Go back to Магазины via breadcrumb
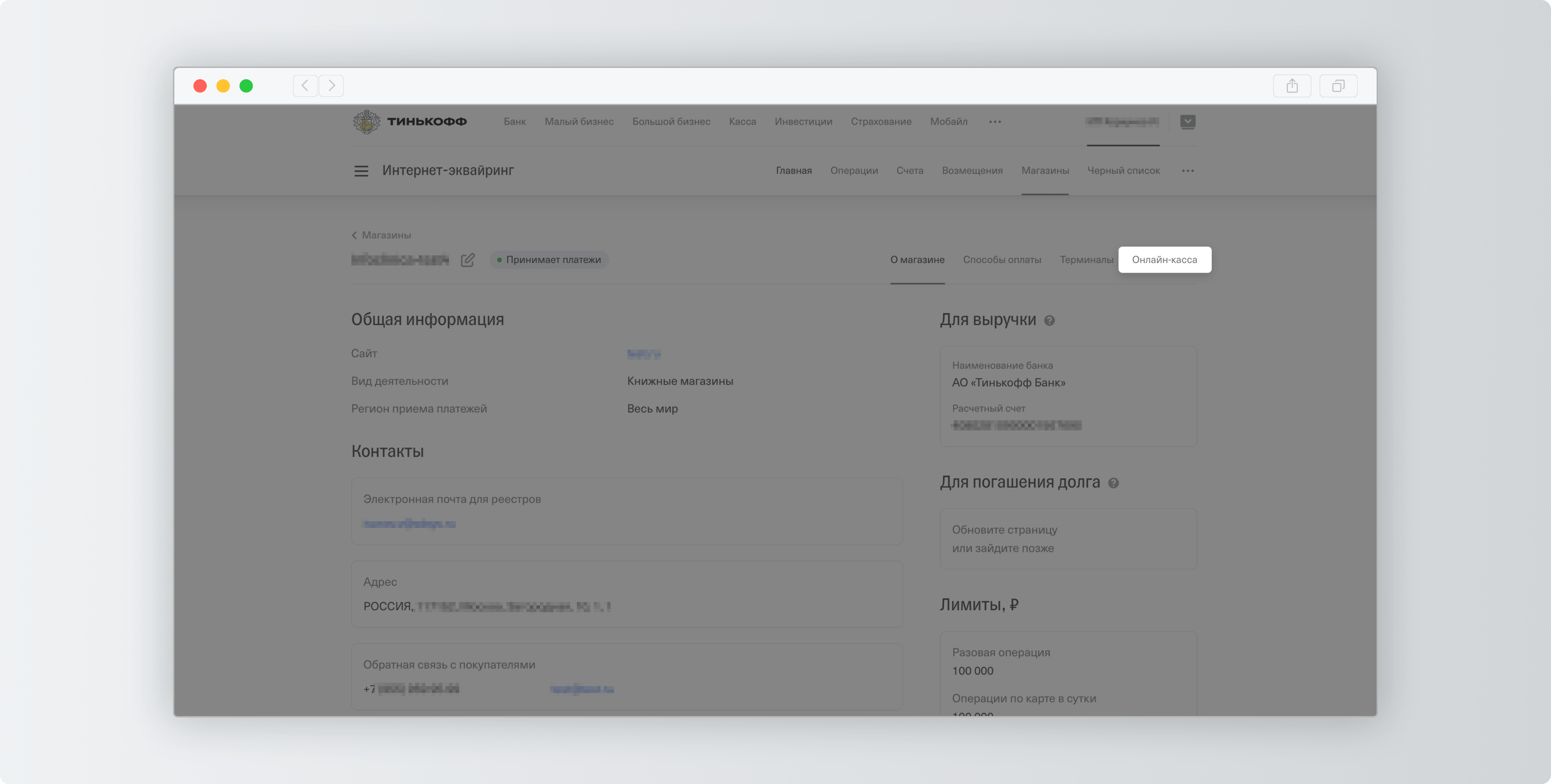The width and height of the screenshot is (1551, 784). point(381,235)
